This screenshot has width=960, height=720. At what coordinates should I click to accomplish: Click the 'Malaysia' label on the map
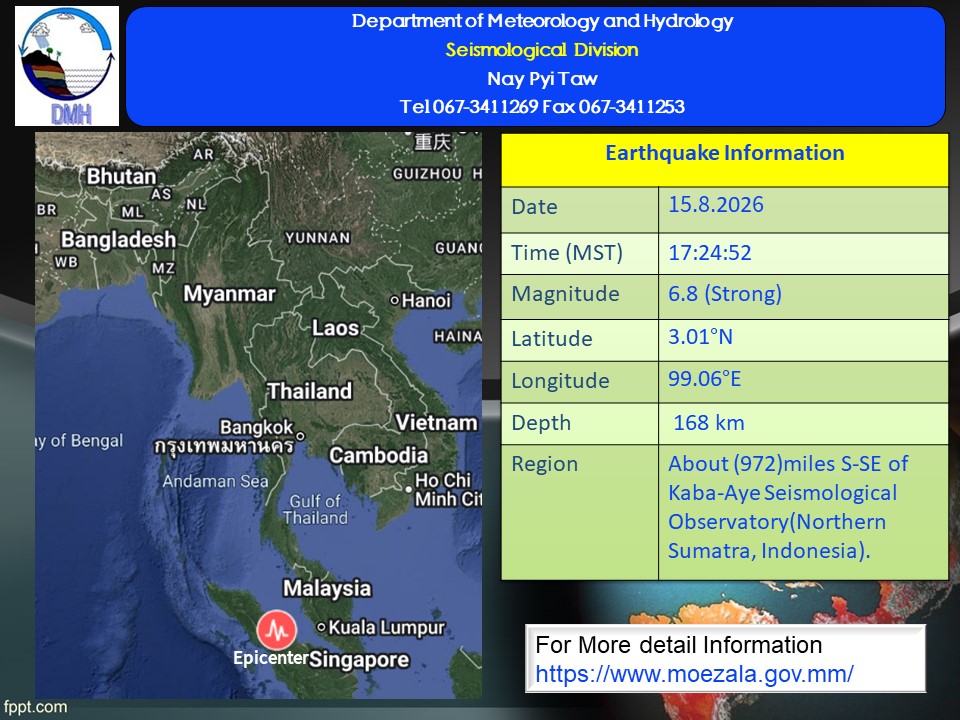[327, 588]
